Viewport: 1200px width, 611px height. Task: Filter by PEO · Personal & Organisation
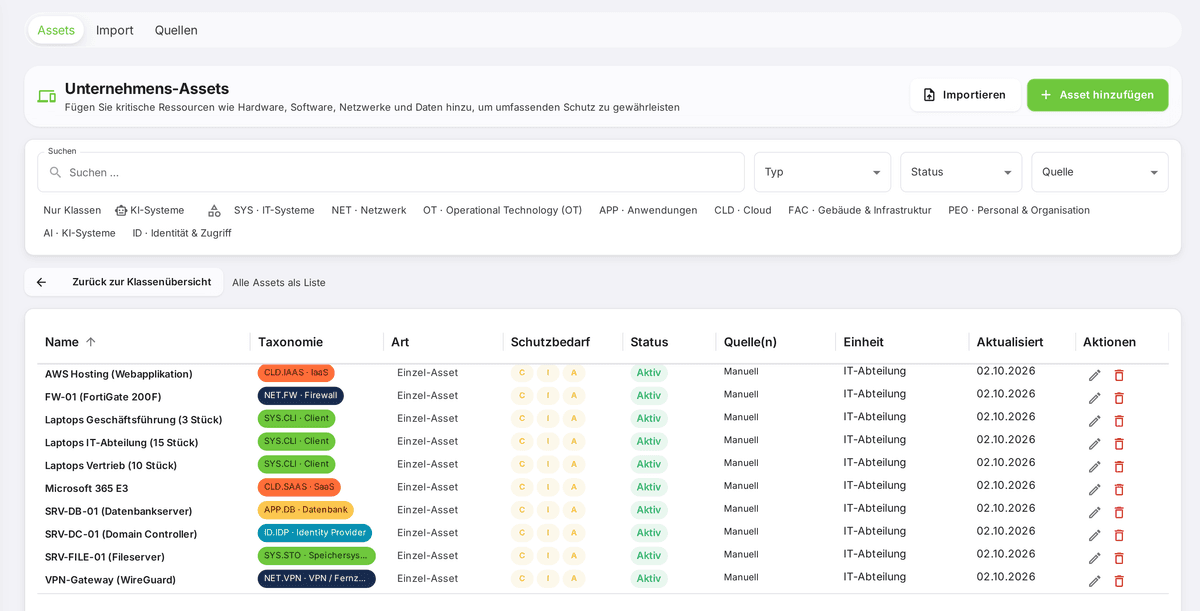point(1019,210)
